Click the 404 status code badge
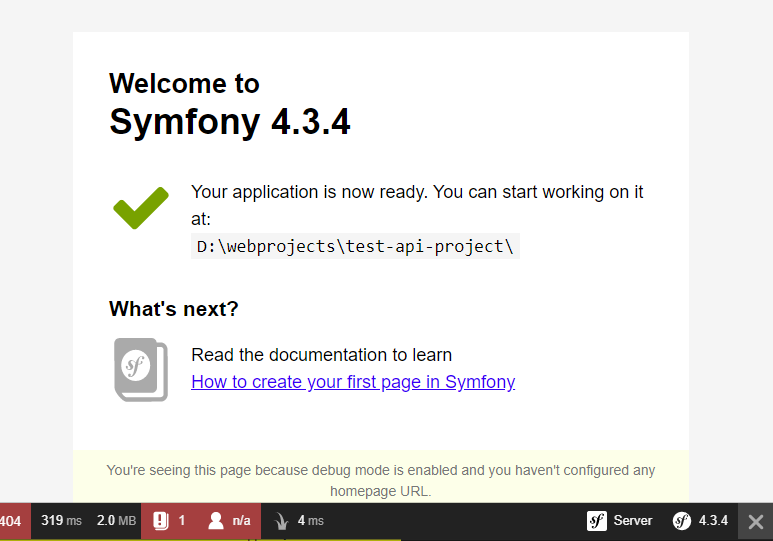 point(12,521)
